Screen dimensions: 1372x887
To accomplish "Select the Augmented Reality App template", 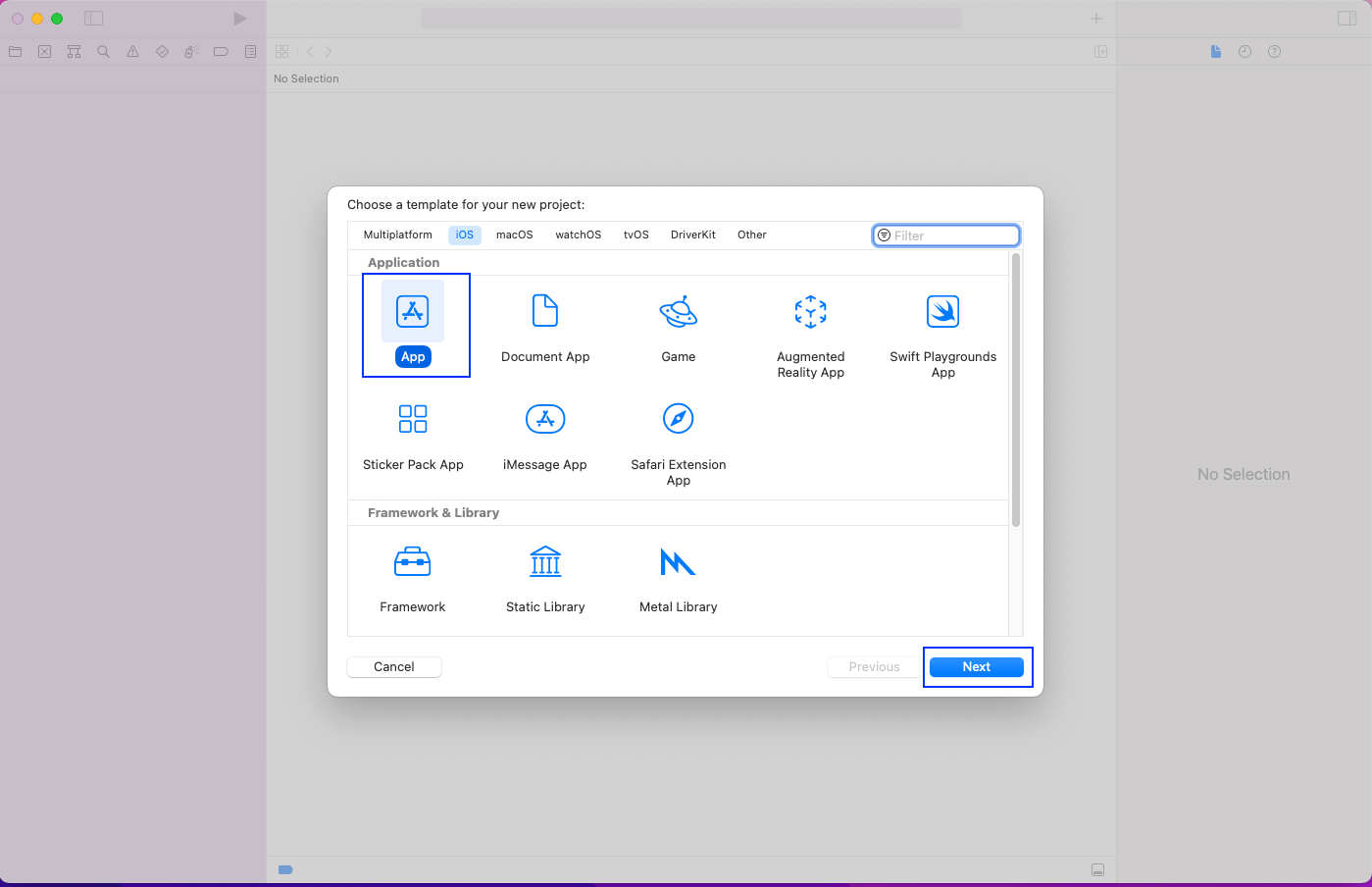I will pyautogui.click(x=810, y=312).
